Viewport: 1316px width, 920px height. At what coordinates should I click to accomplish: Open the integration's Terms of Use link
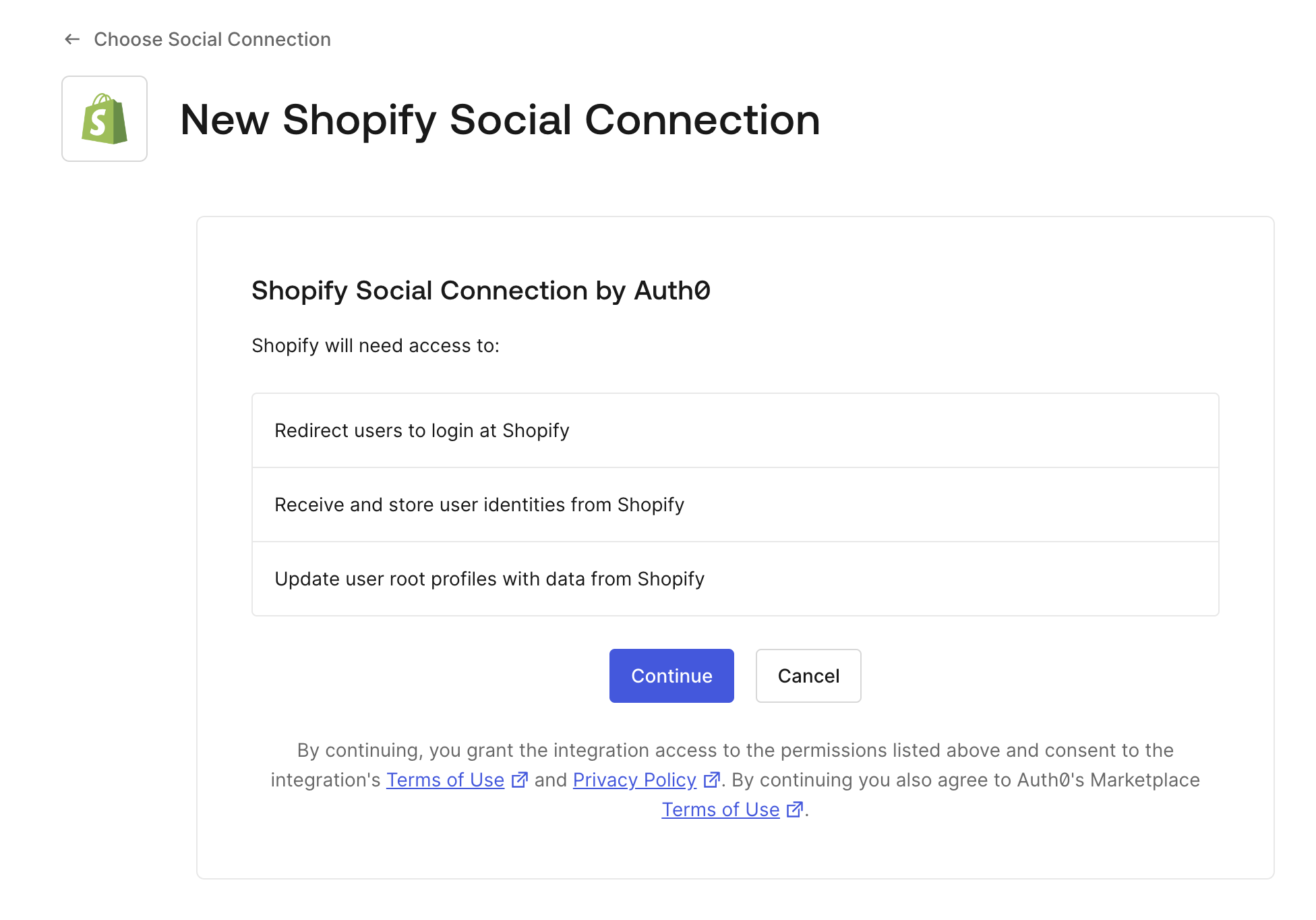(445, 780)
